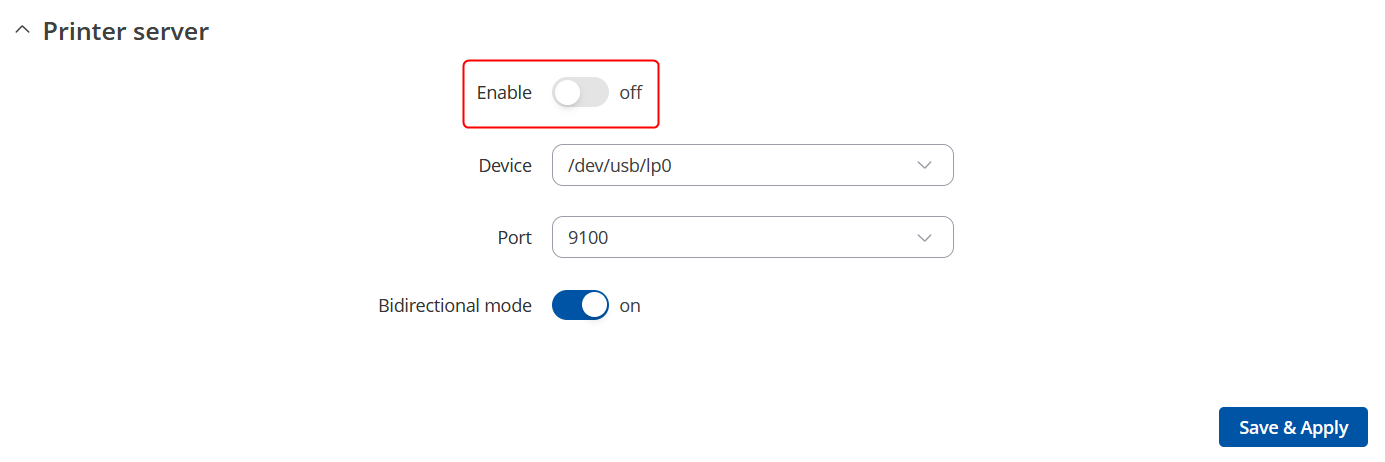Click the 9100 port value text

(588, 238)
